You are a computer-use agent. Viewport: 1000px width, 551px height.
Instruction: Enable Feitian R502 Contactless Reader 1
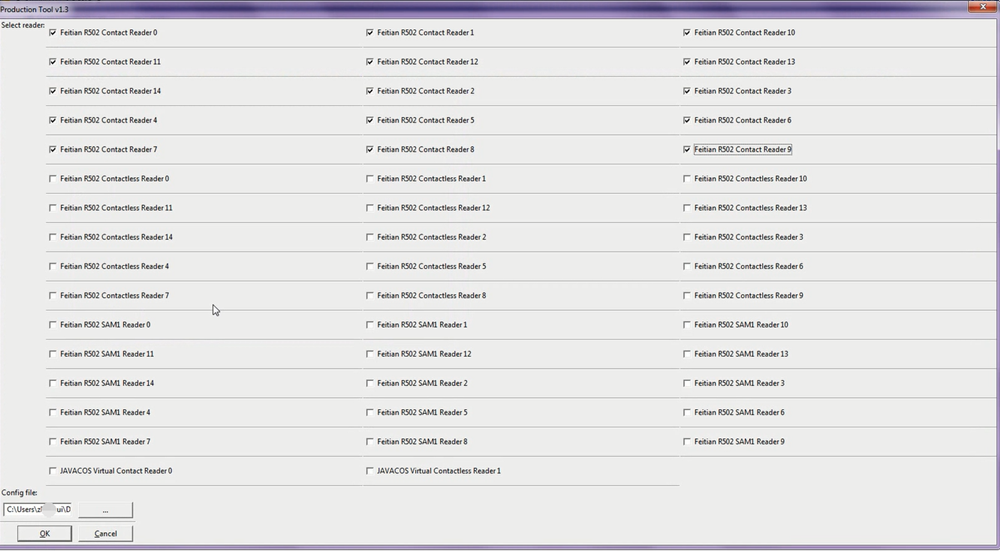point(370,179)
